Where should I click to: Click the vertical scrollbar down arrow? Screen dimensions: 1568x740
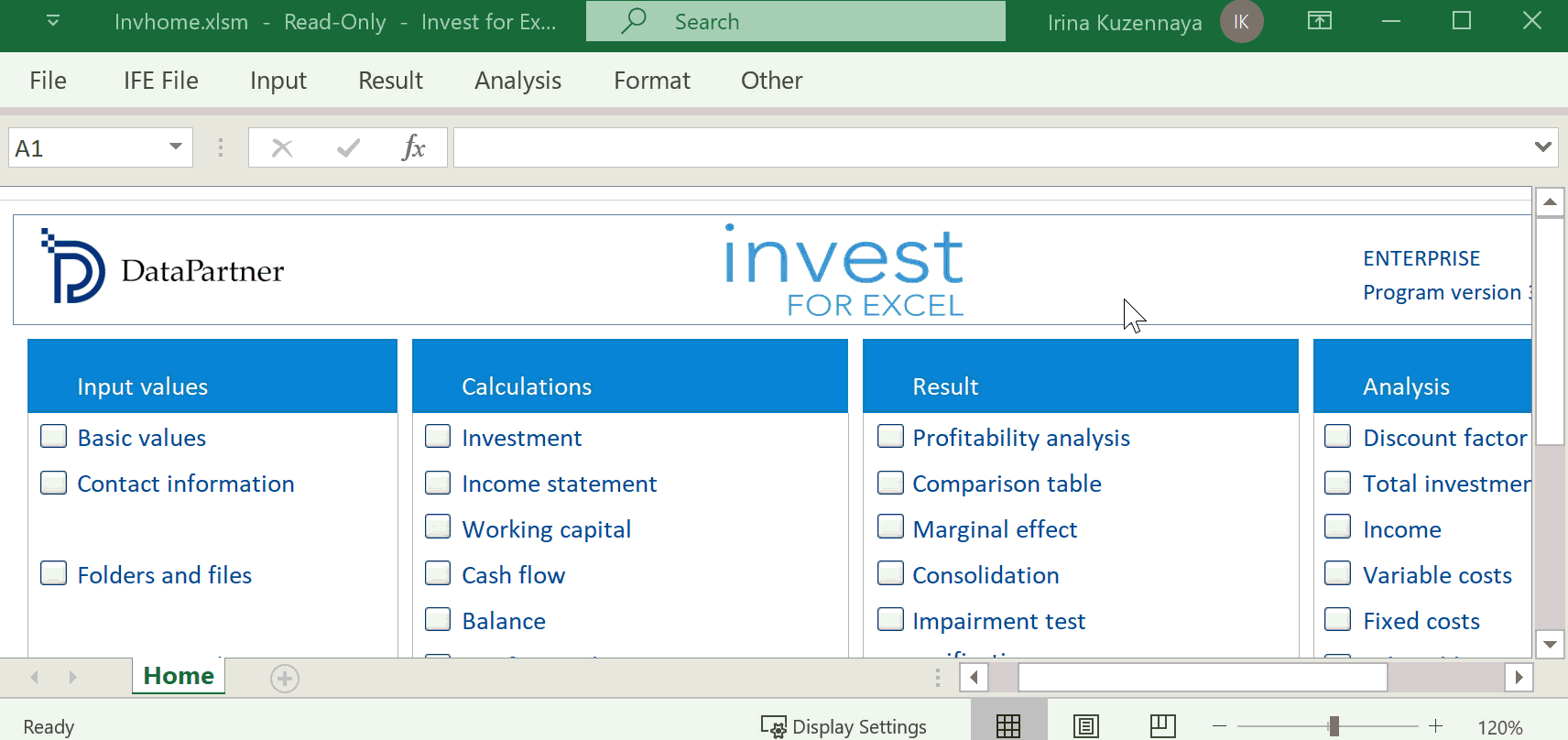(x=1550, y=644)
